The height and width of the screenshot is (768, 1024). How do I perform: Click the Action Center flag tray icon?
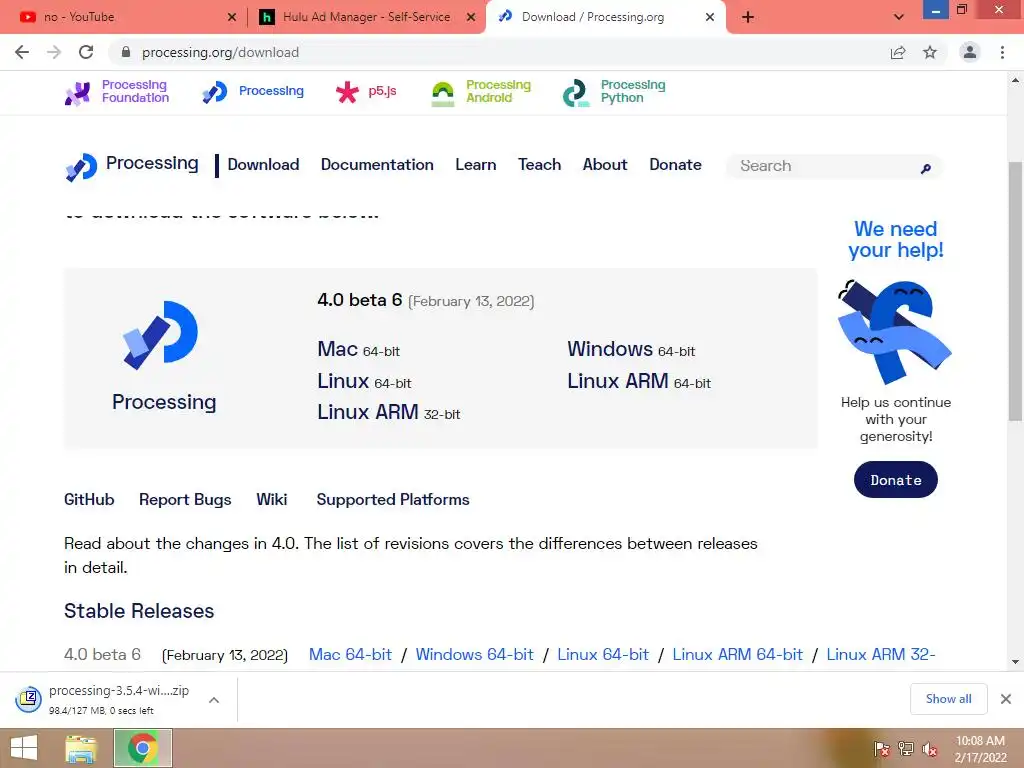pyautogui.click(x=881, y=749)
